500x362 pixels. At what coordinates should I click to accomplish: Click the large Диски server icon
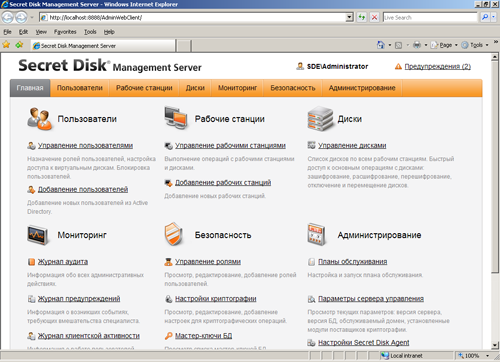(320, 118)
